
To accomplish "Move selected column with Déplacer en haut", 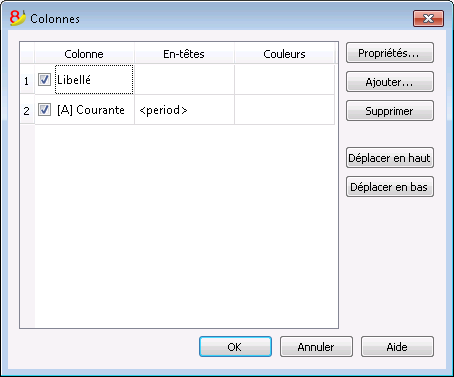I will click(x=390, y=158).
